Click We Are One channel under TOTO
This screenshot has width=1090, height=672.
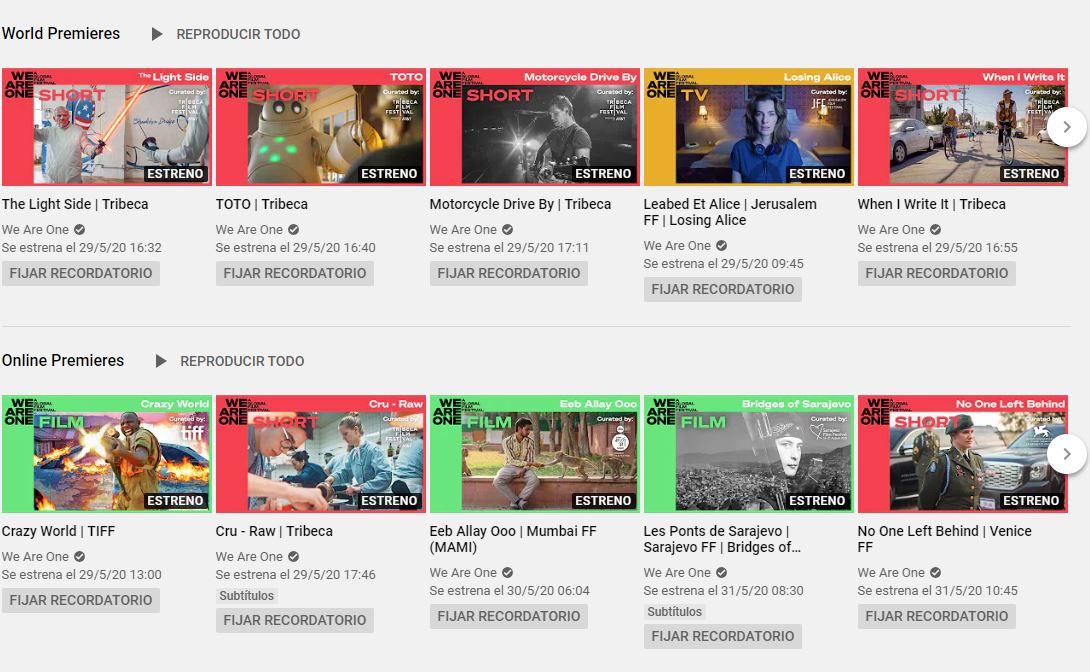(250, 229)
